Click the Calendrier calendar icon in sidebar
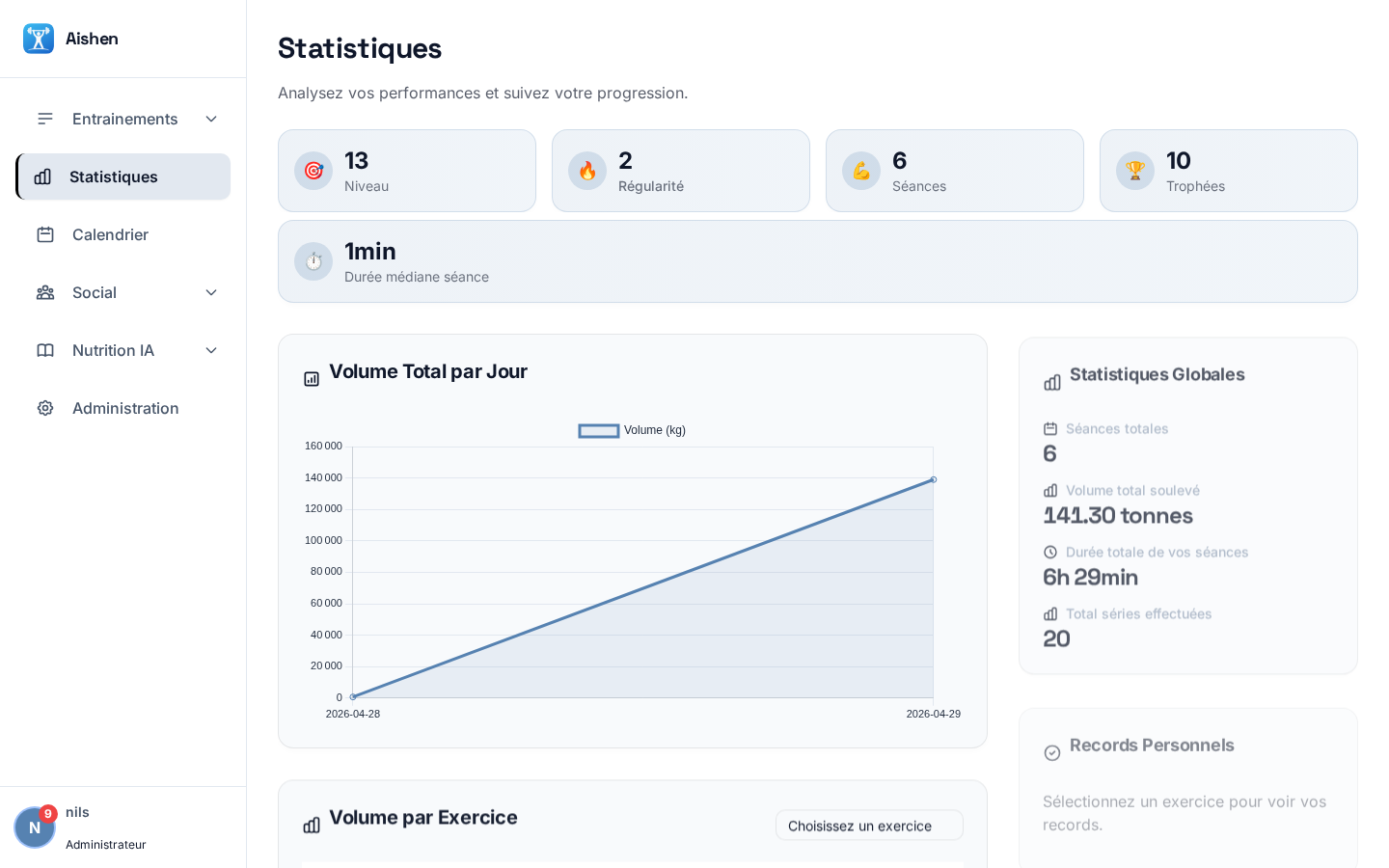The width and height of the screenshot is (1389, 868). pyautogui.click(x=45, y=234)
